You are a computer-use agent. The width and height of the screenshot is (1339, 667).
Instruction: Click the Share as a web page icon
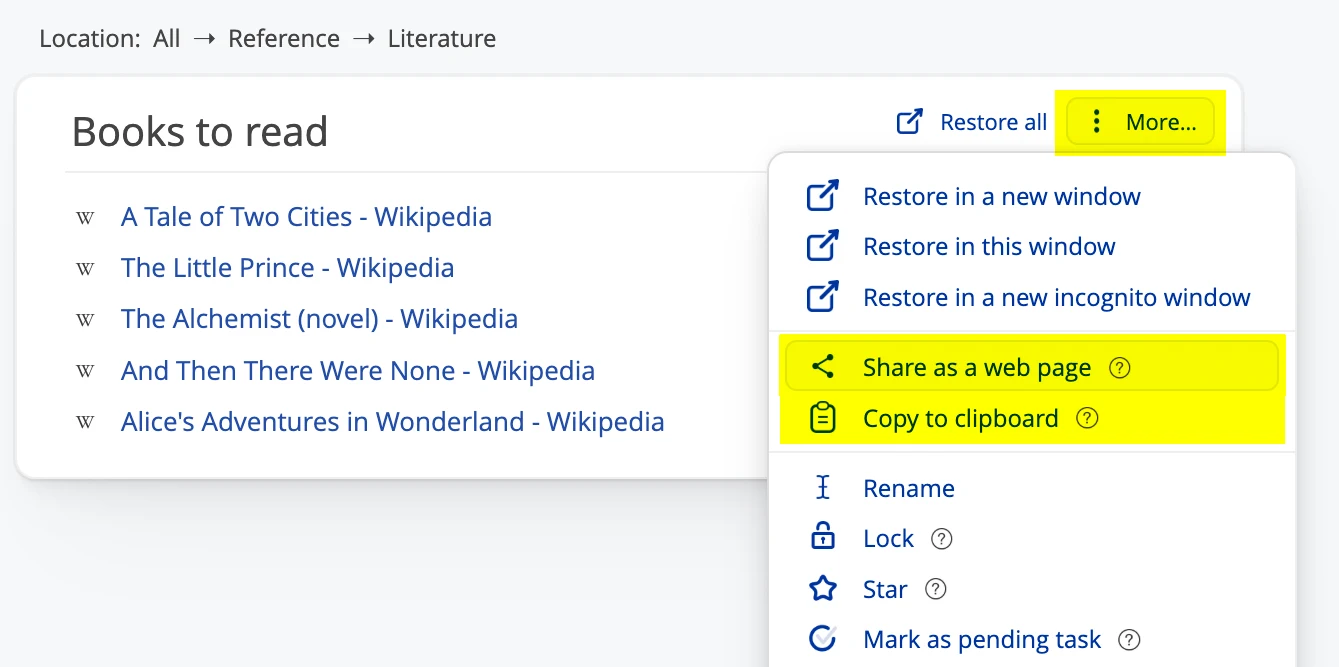pos(822,367)
